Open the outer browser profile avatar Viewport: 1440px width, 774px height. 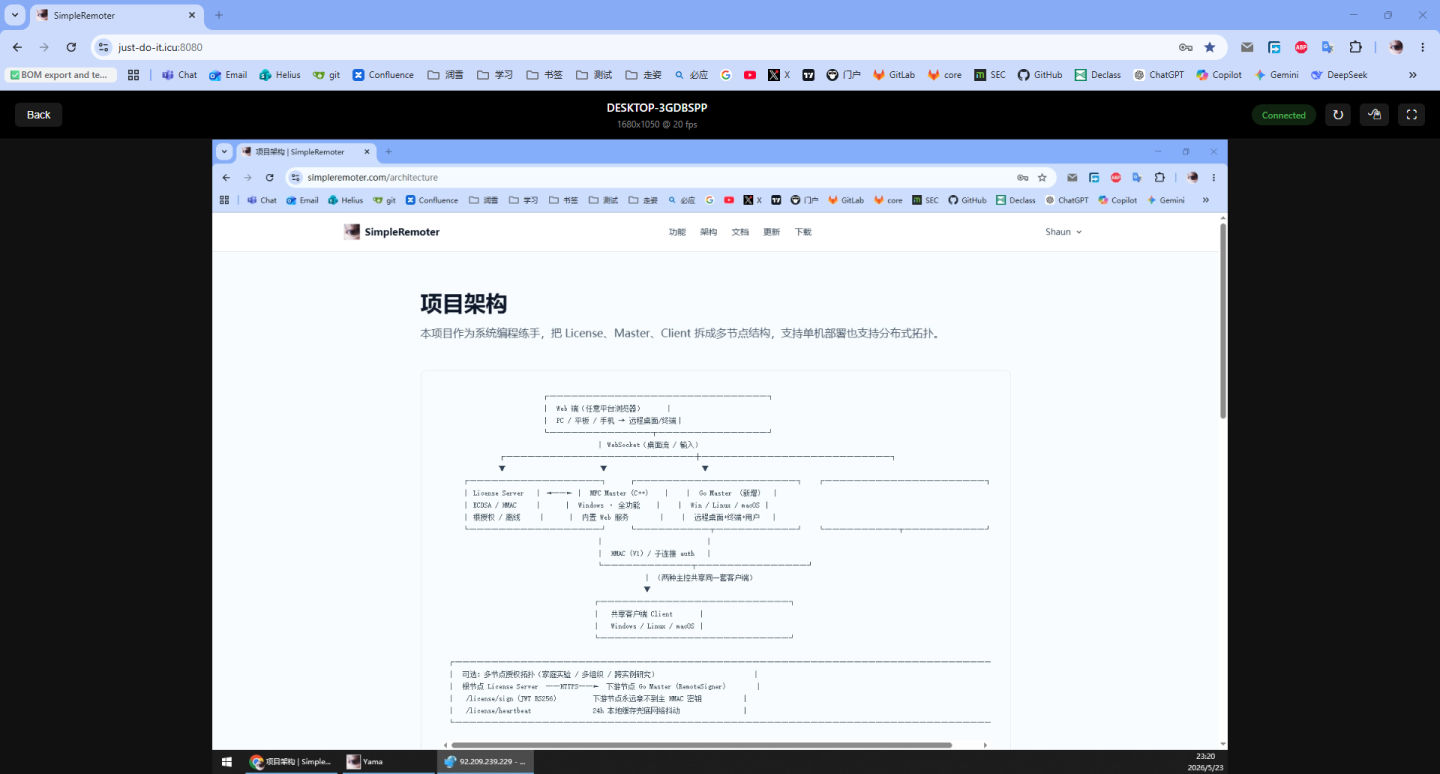tap(1396, 47)
